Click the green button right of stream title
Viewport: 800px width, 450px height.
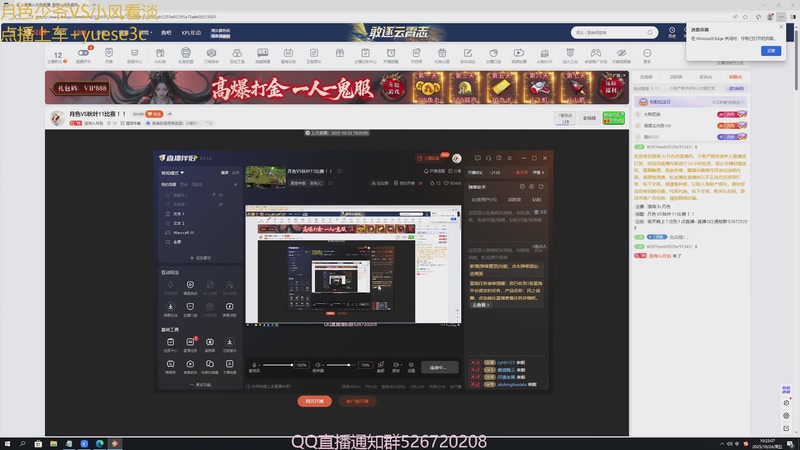613,118
